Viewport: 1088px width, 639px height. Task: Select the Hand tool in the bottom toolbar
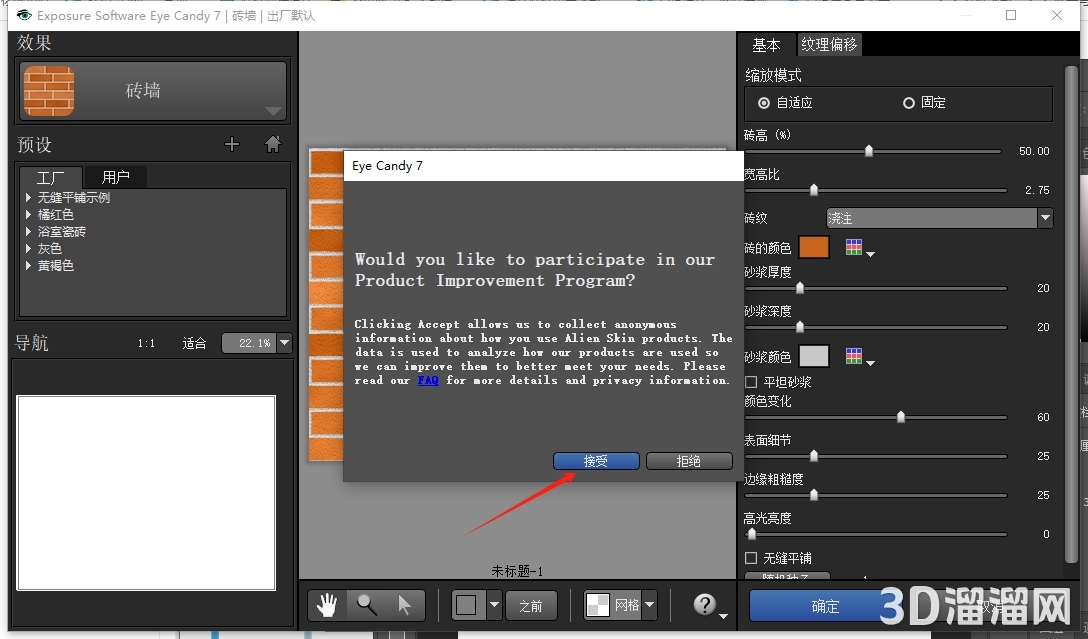click(x=326, y=604)
